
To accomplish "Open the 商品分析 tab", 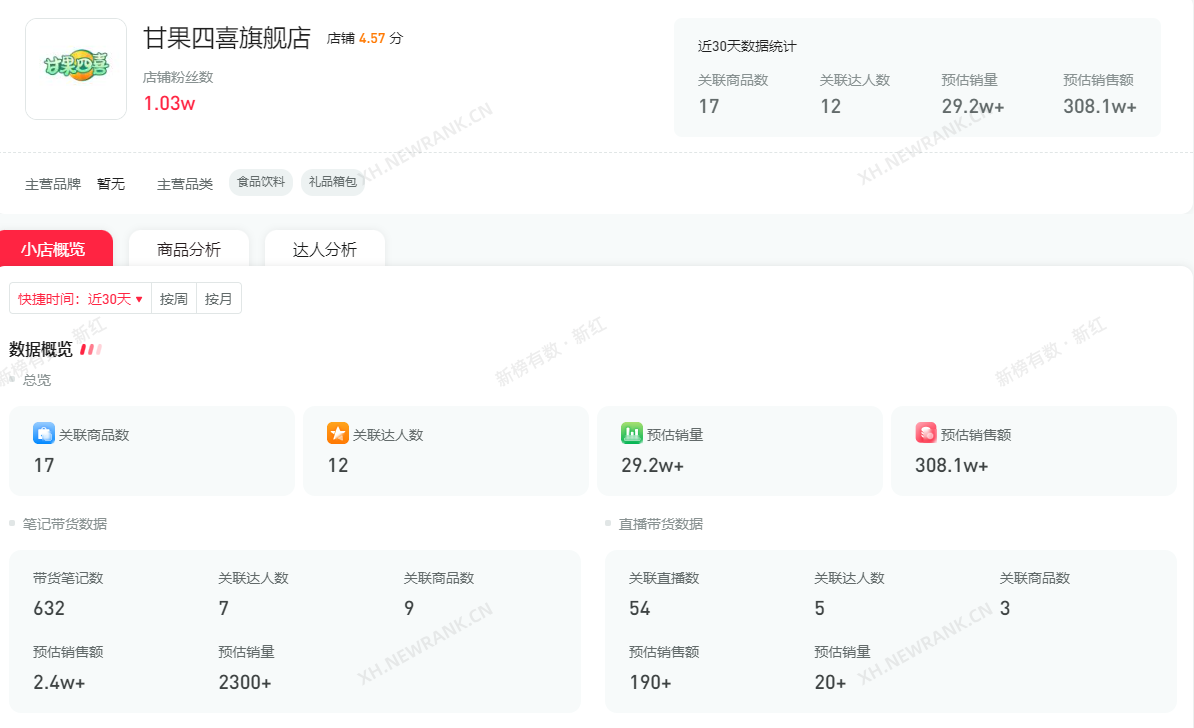I will [189, 250].
